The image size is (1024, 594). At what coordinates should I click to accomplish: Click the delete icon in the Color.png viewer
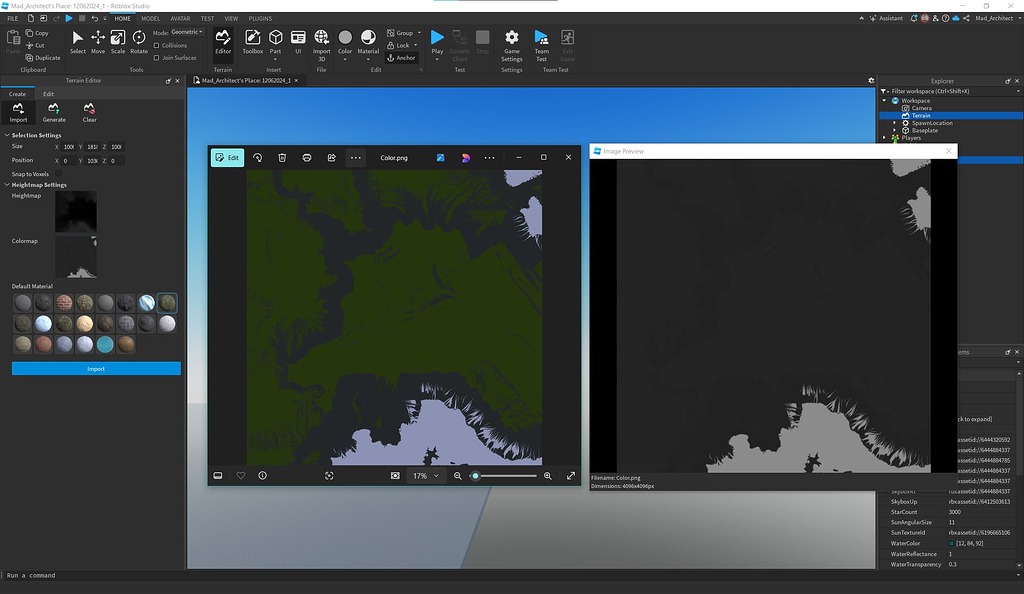point(282,157)
